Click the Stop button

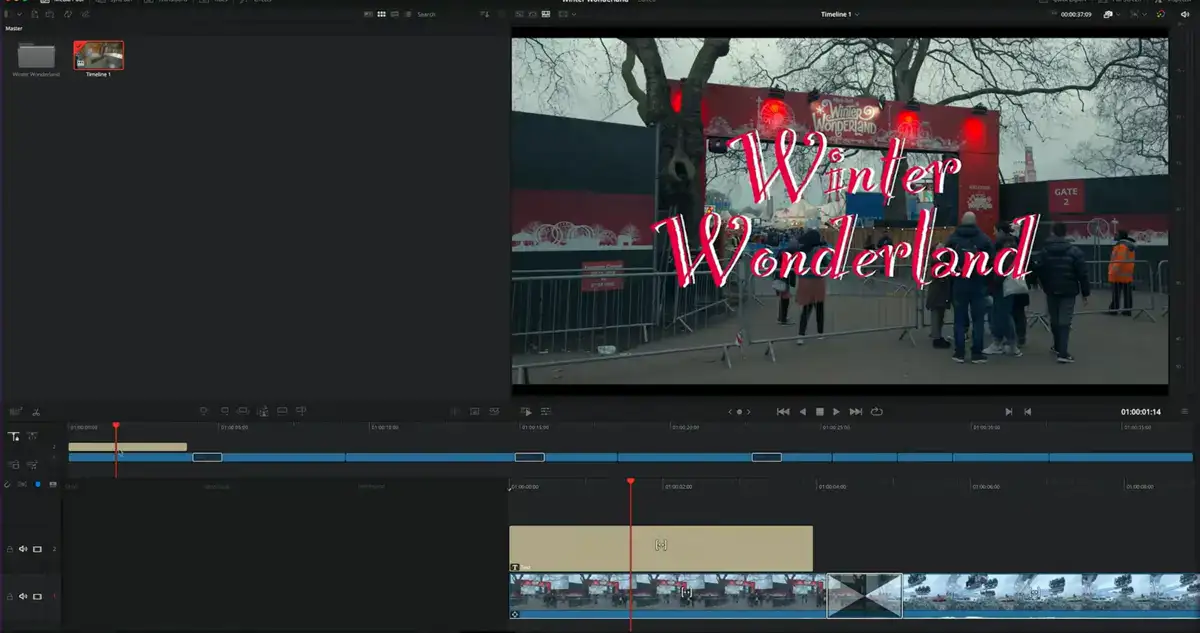coord(819,411)
